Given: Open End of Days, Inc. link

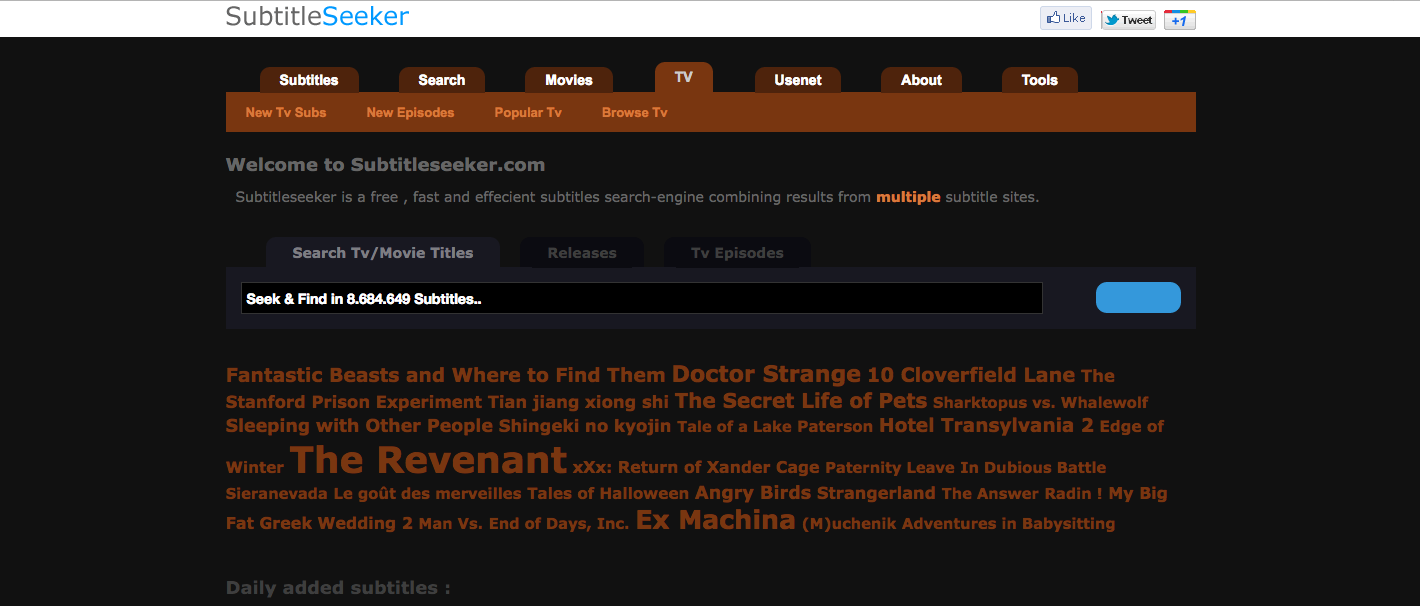Looking at the screenshot, I should [559, 523].
